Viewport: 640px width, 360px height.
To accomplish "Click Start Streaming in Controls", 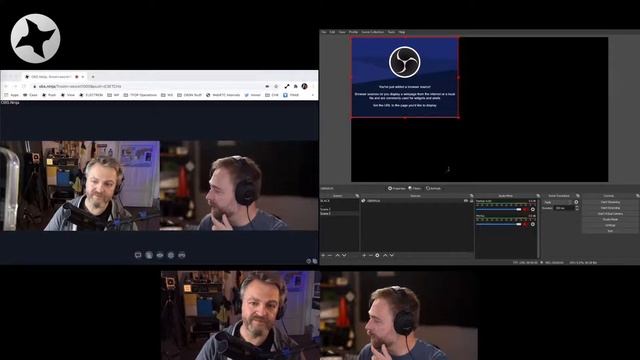I will pyautogui.click(x=610, y=202).
